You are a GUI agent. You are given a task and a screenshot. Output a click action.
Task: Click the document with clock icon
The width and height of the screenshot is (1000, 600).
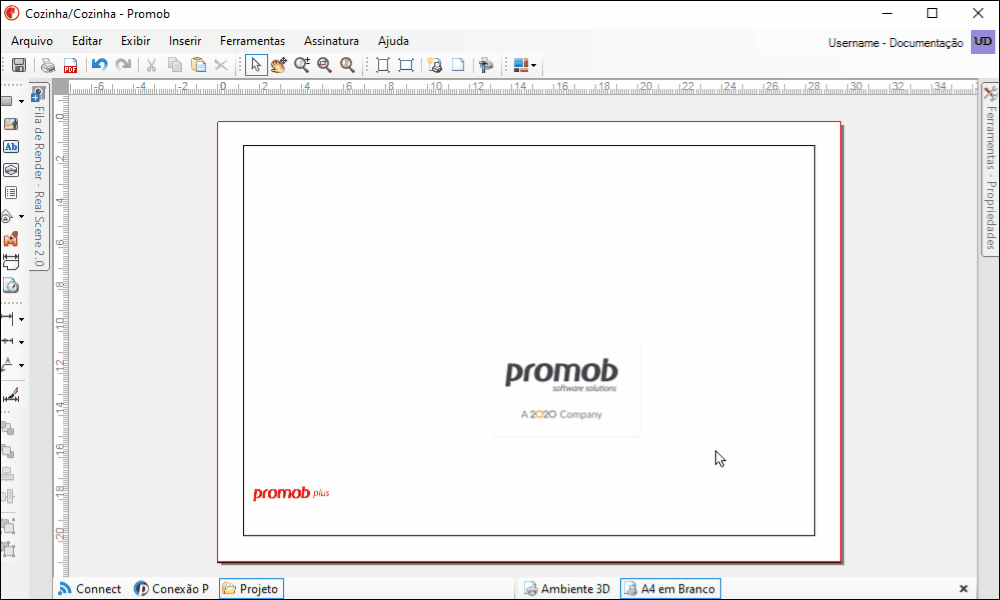[11, 286]
